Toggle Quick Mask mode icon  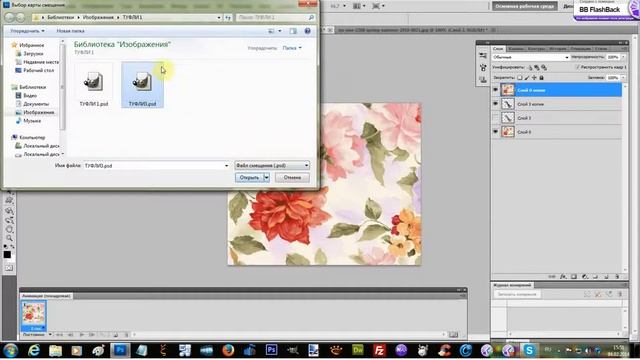(x=9, y=268)
